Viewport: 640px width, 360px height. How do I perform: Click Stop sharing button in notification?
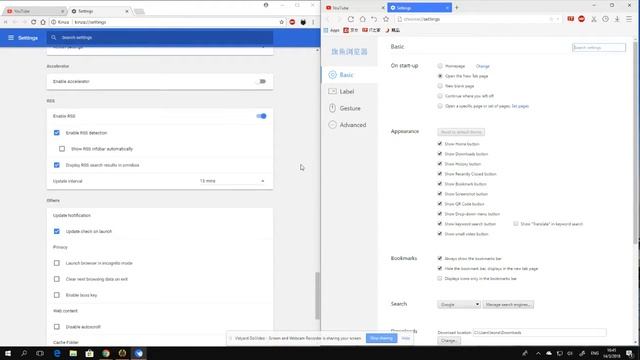coord(381,338)
